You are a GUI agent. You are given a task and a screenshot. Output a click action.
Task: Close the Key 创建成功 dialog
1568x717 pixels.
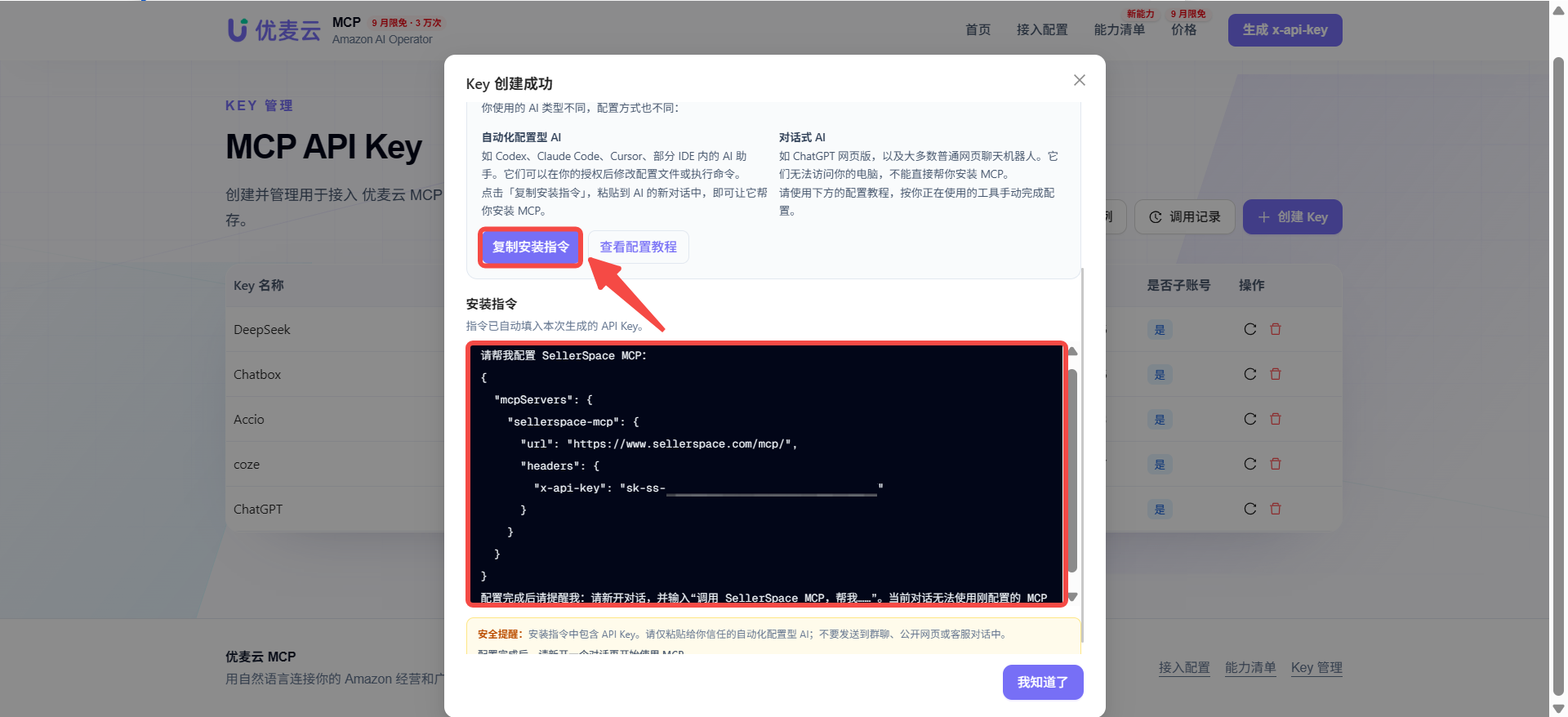coord(1079,80)
